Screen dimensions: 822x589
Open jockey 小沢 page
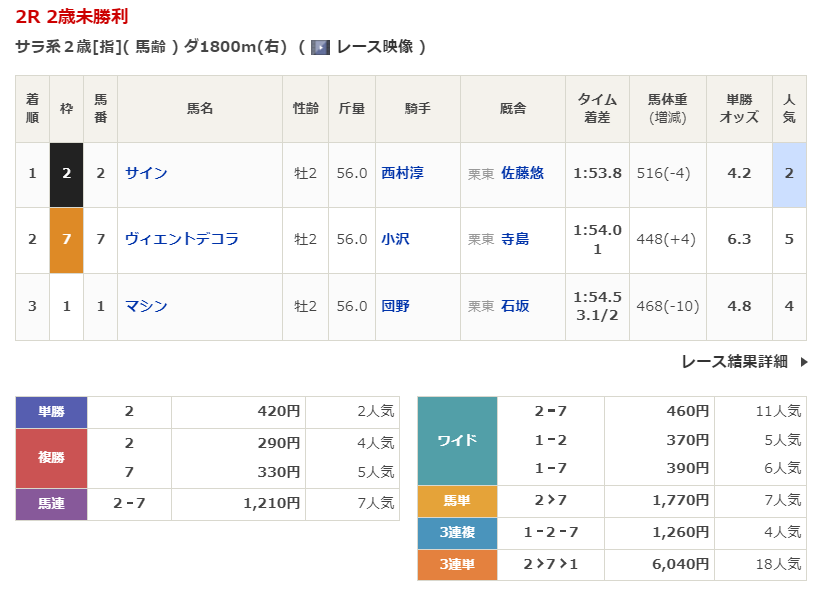coord(395,239)
